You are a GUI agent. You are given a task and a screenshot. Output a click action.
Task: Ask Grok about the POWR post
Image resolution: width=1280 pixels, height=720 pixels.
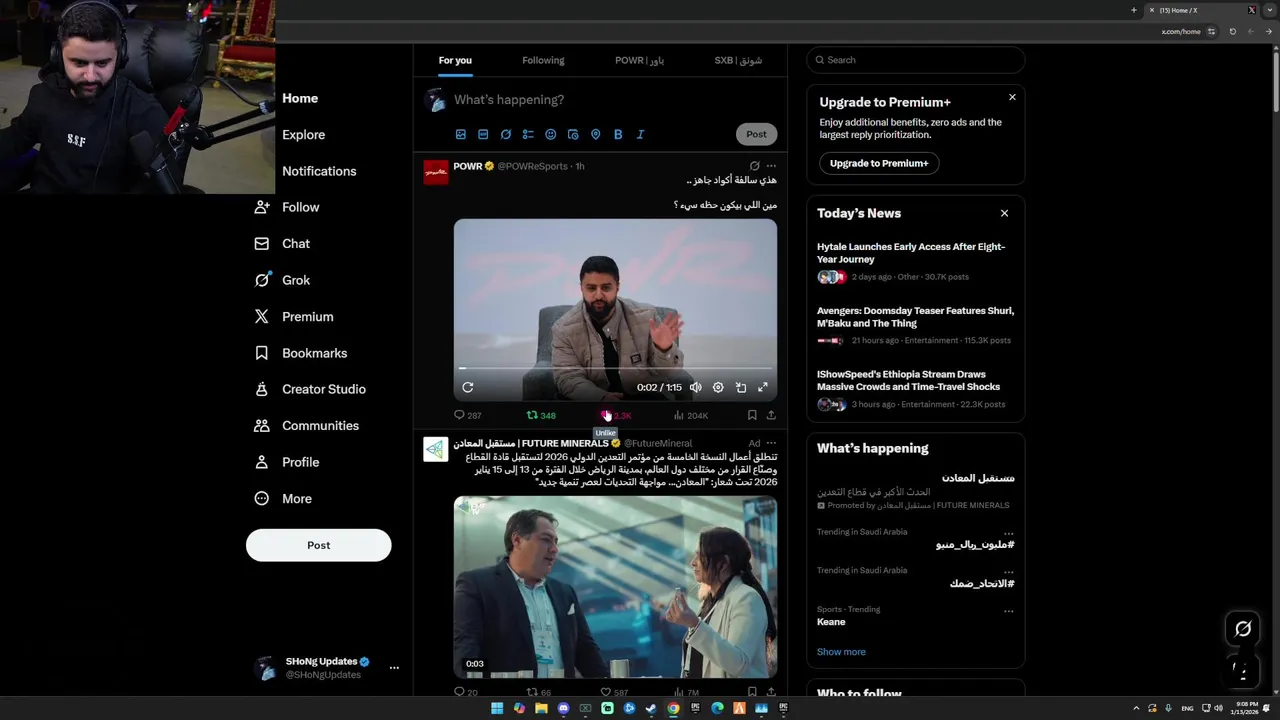[x=754, y=166]
